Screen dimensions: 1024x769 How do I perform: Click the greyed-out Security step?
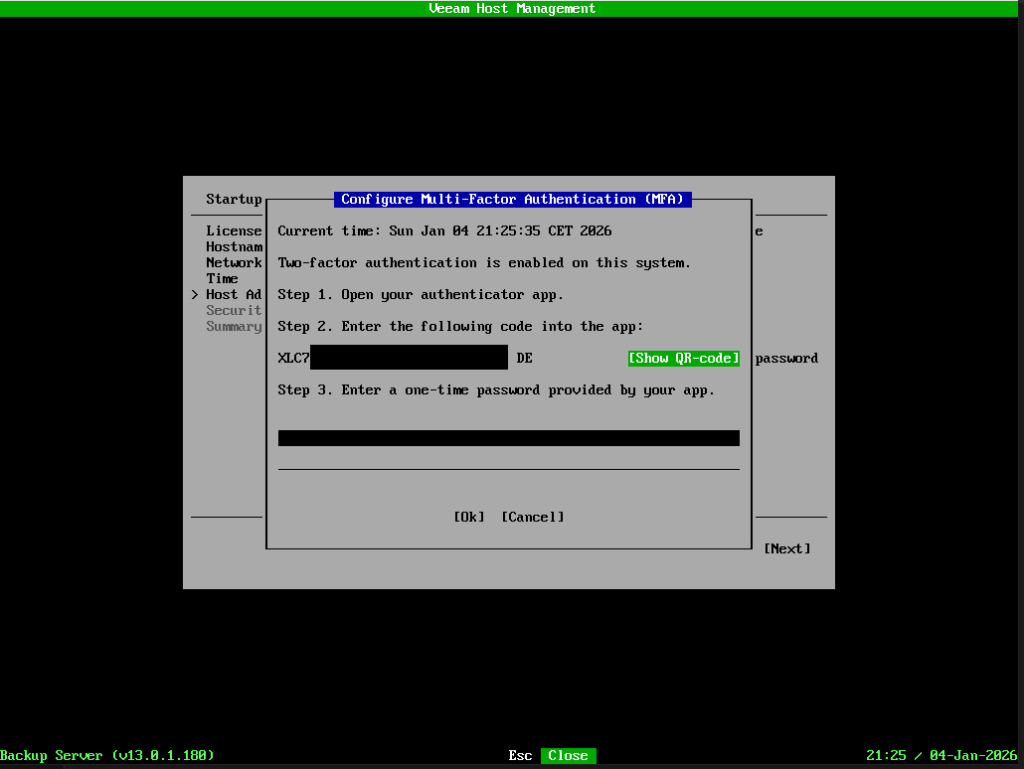coord(233,311)
